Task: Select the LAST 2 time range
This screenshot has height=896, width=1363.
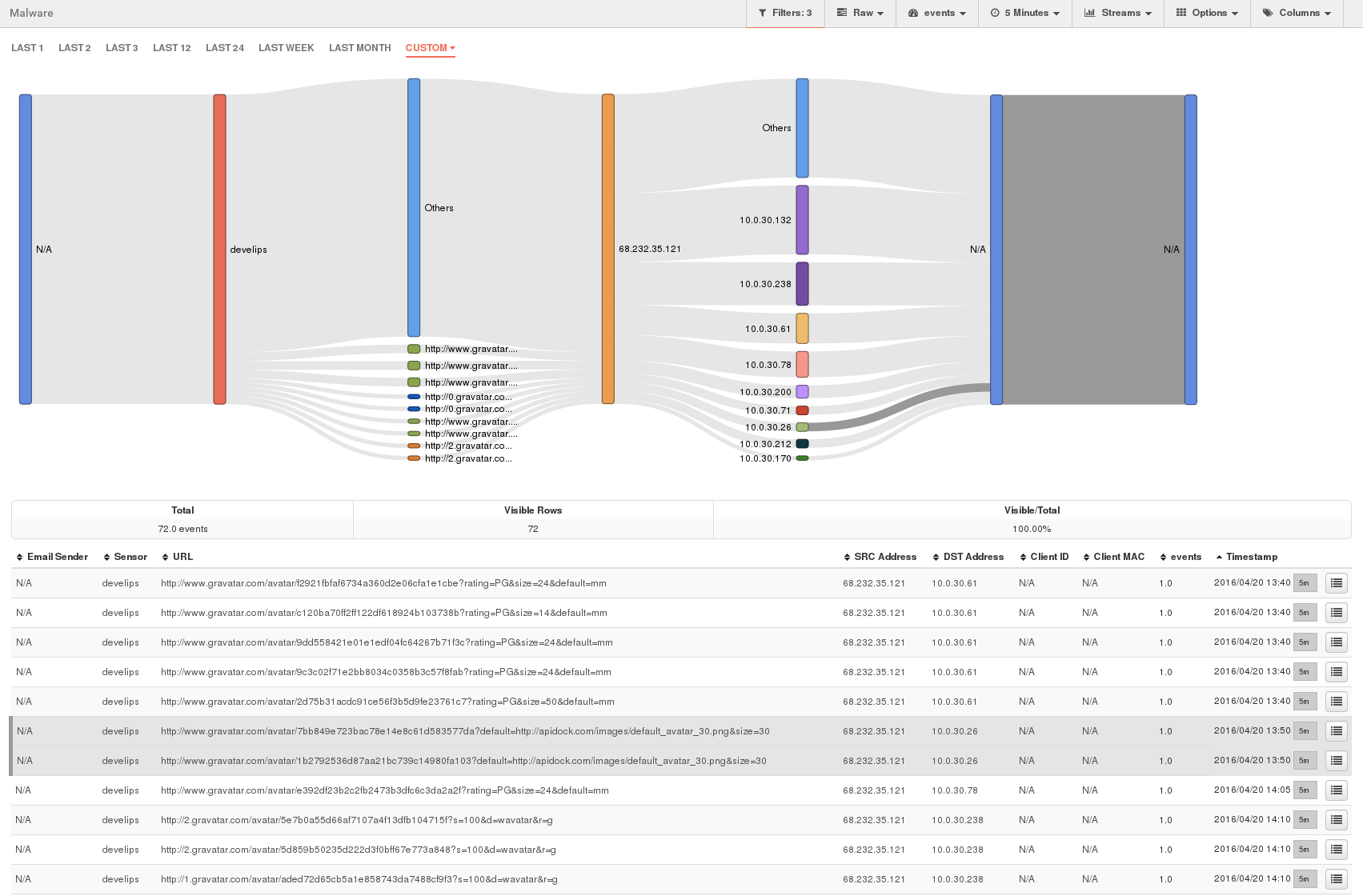Action: pyautogui.click(x=74, y=48)
